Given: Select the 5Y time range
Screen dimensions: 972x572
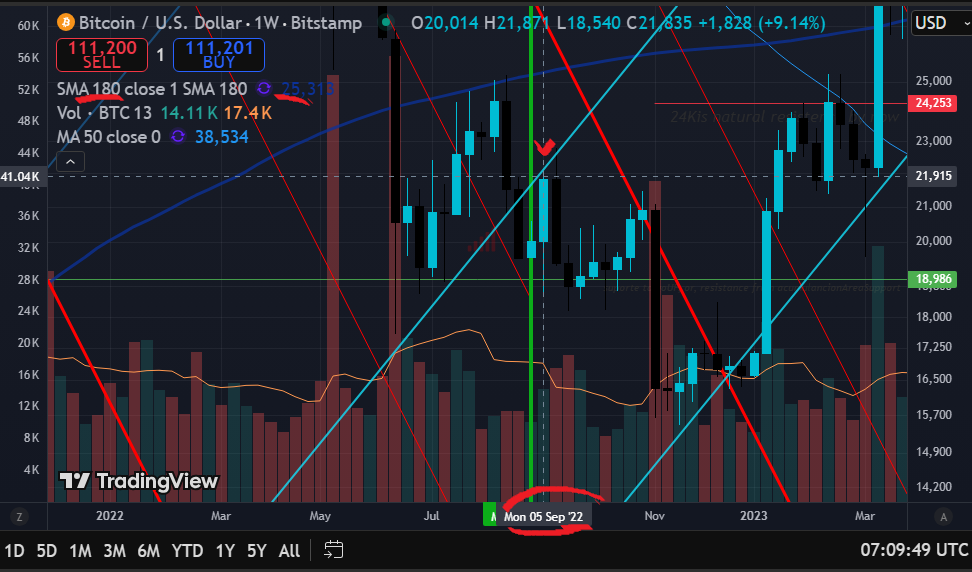Looking at the screenshot, I should (x=257, y=550).
